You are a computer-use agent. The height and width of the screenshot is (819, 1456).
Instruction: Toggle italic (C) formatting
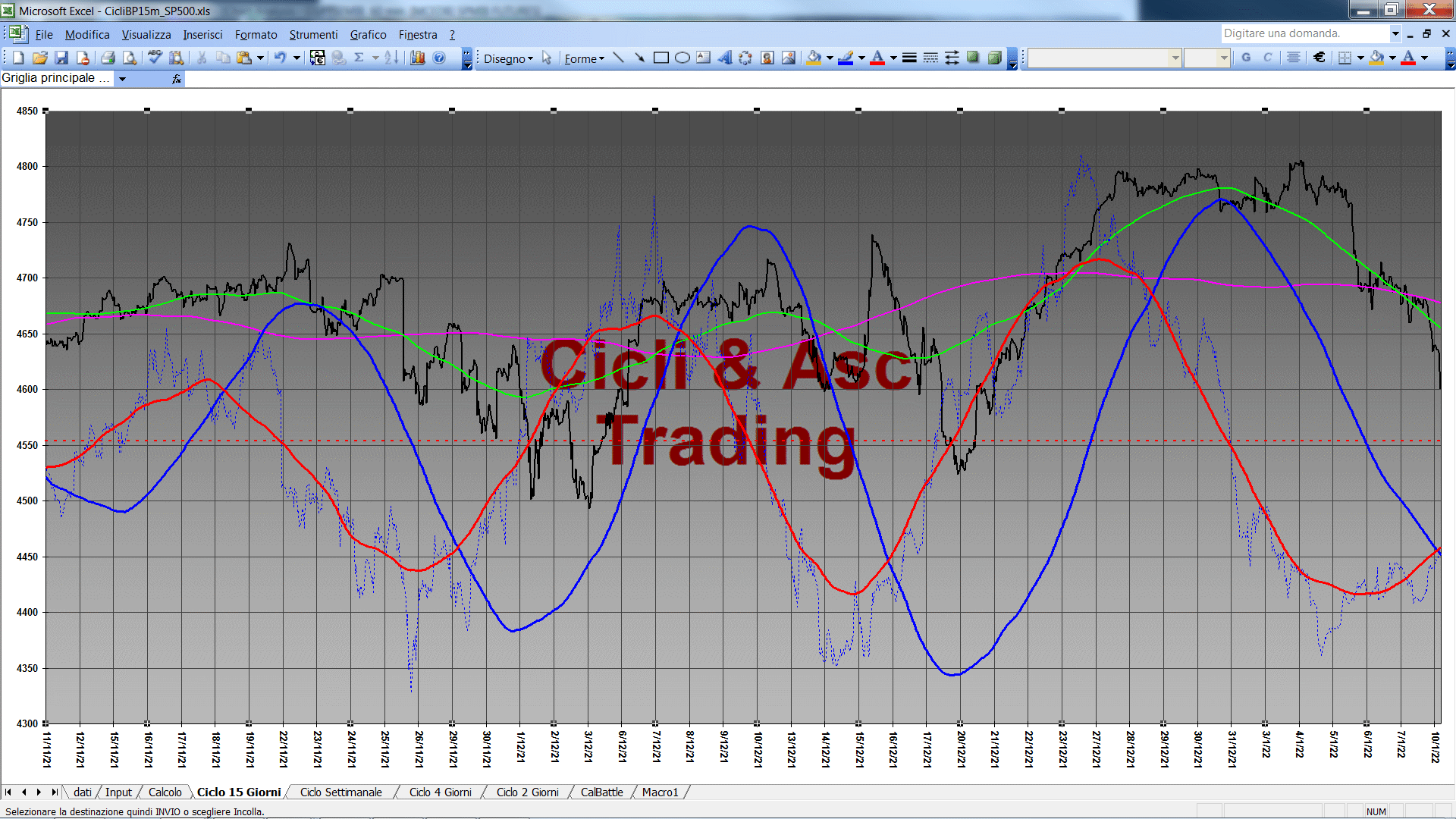(x=1267, y=58)
